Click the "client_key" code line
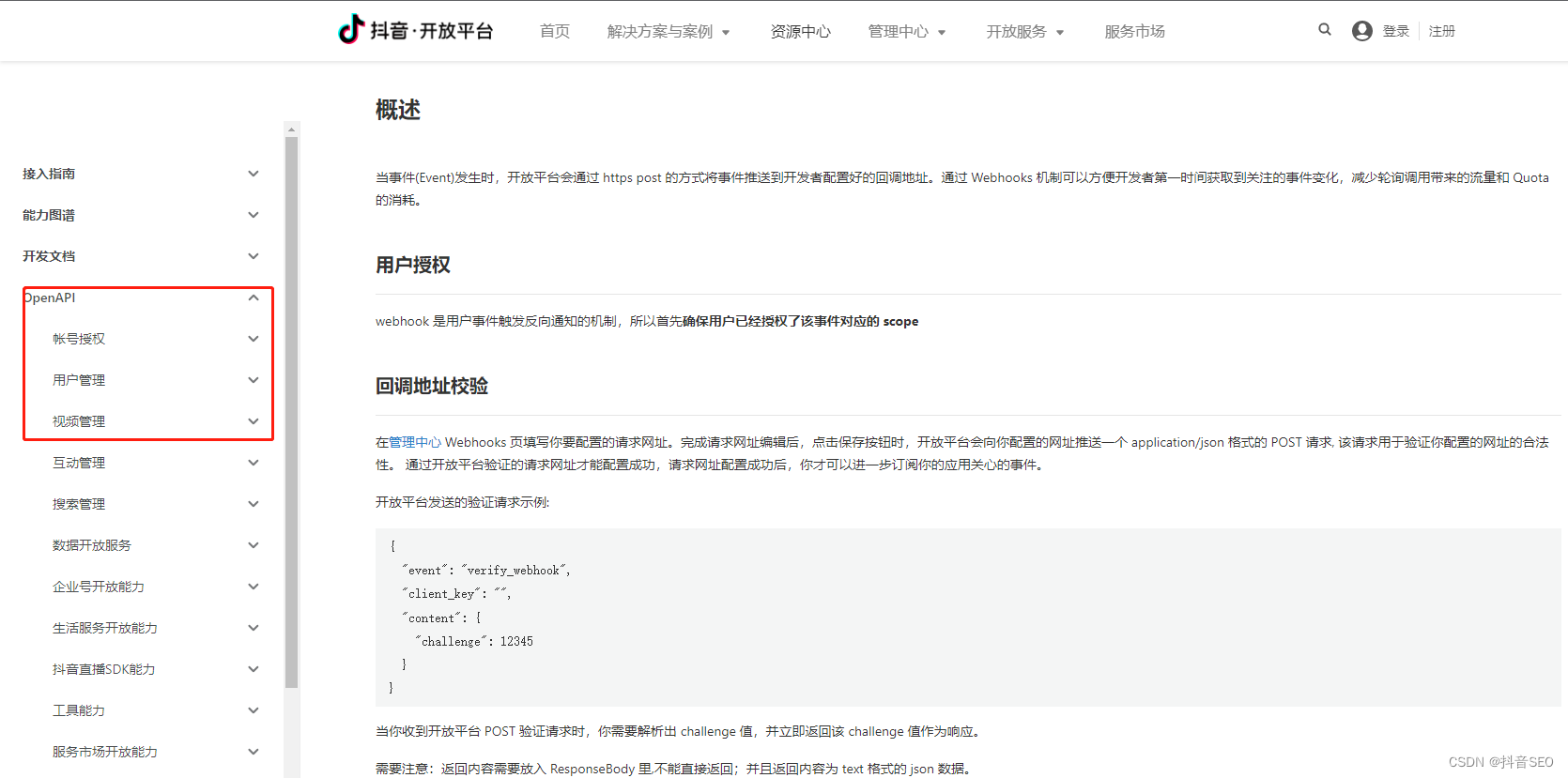 point(456,594)
